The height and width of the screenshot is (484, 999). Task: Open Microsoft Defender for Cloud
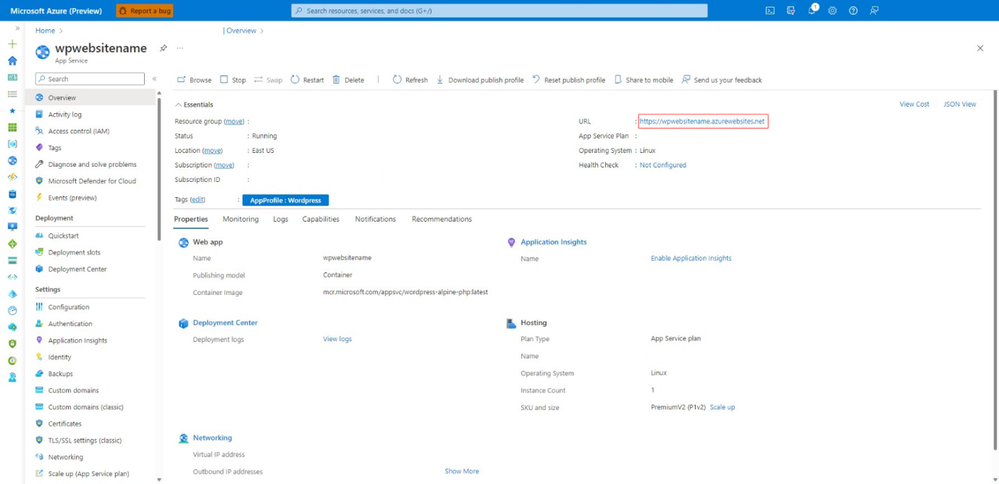click(x=90, y=181)
